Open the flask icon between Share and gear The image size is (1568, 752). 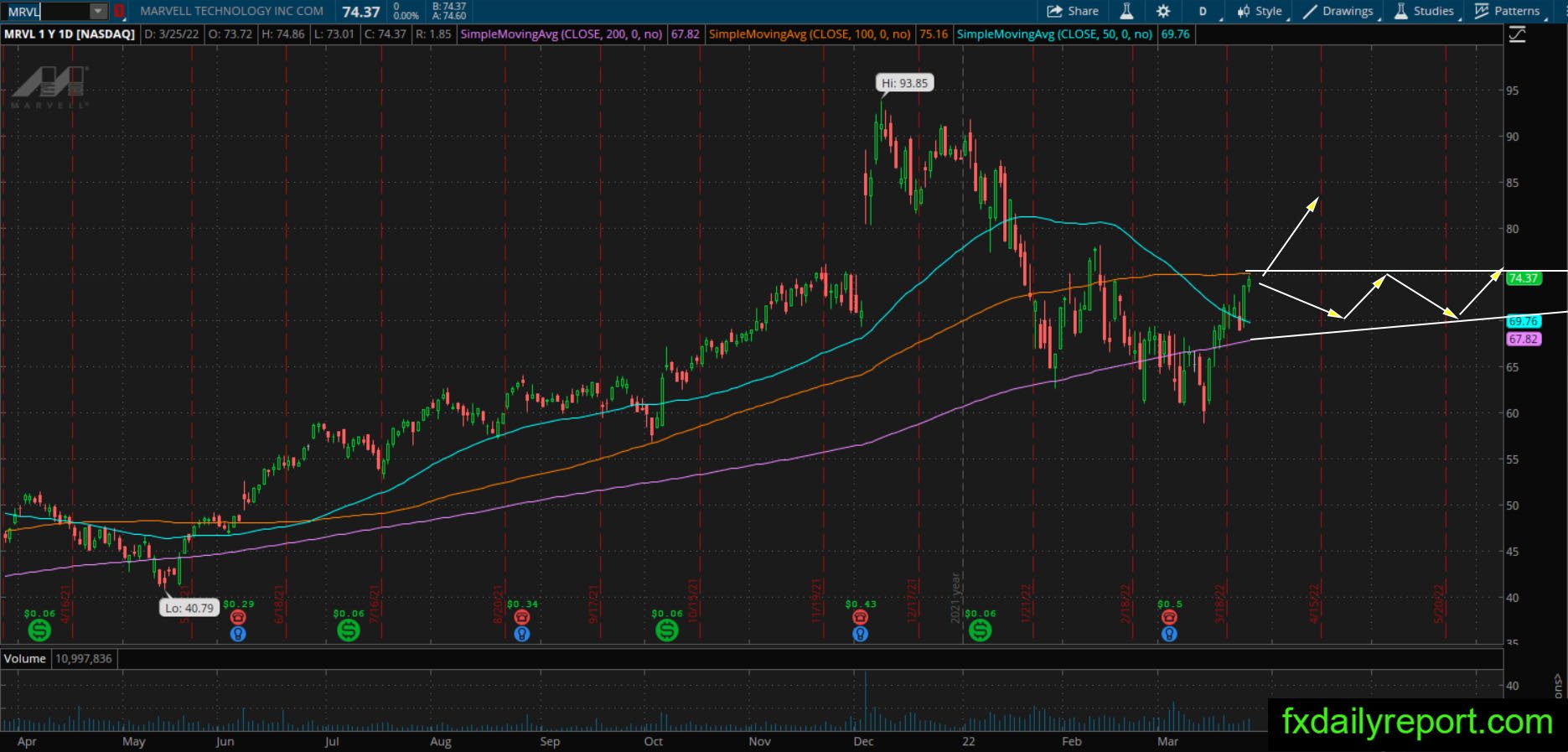(x=1126, y=11)
